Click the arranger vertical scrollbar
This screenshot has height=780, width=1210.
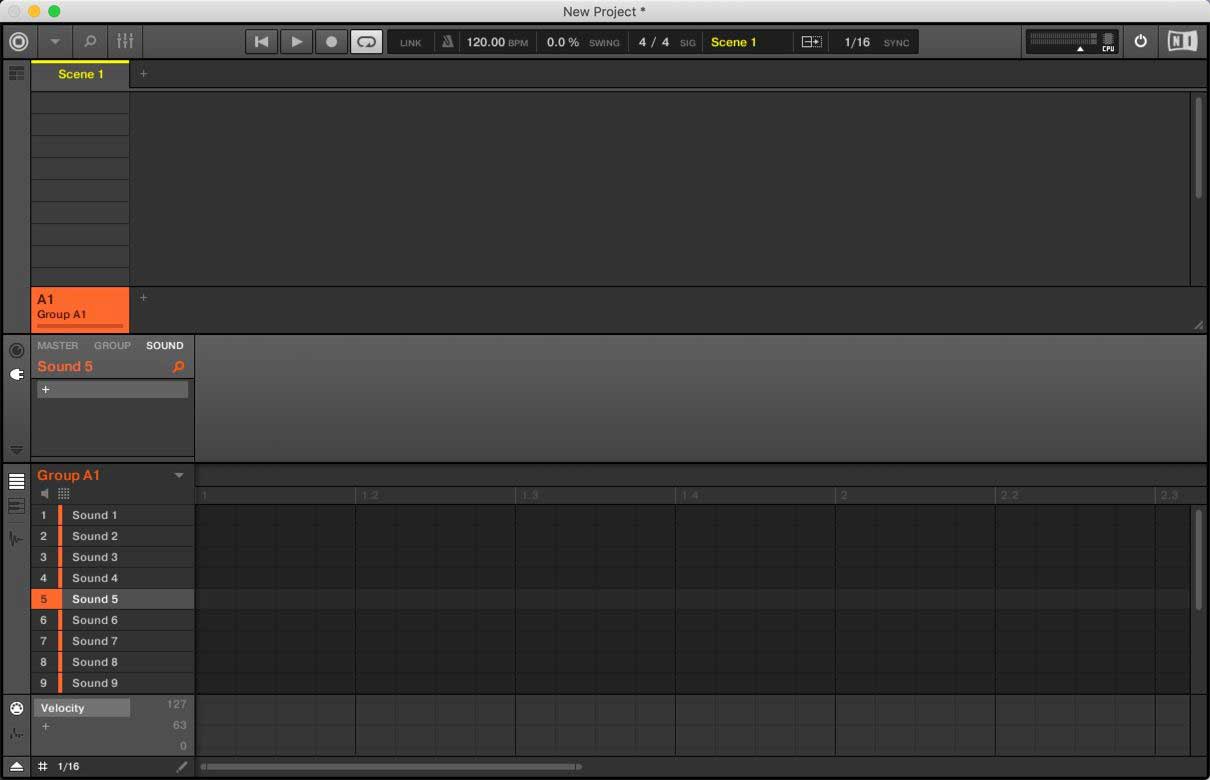click(x=1198, y=147)
